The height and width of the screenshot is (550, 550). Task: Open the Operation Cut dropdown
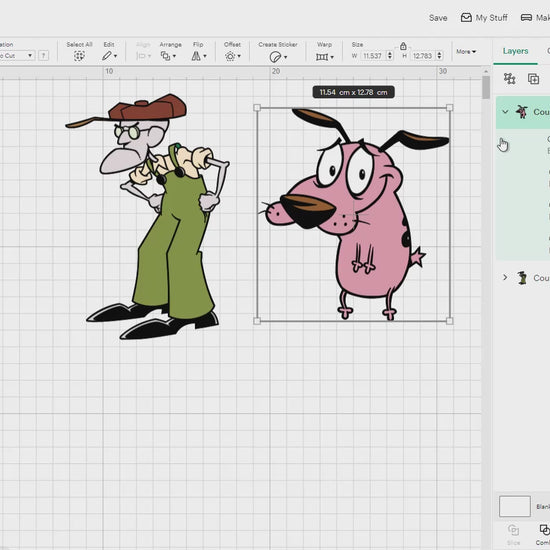point(17,55)
